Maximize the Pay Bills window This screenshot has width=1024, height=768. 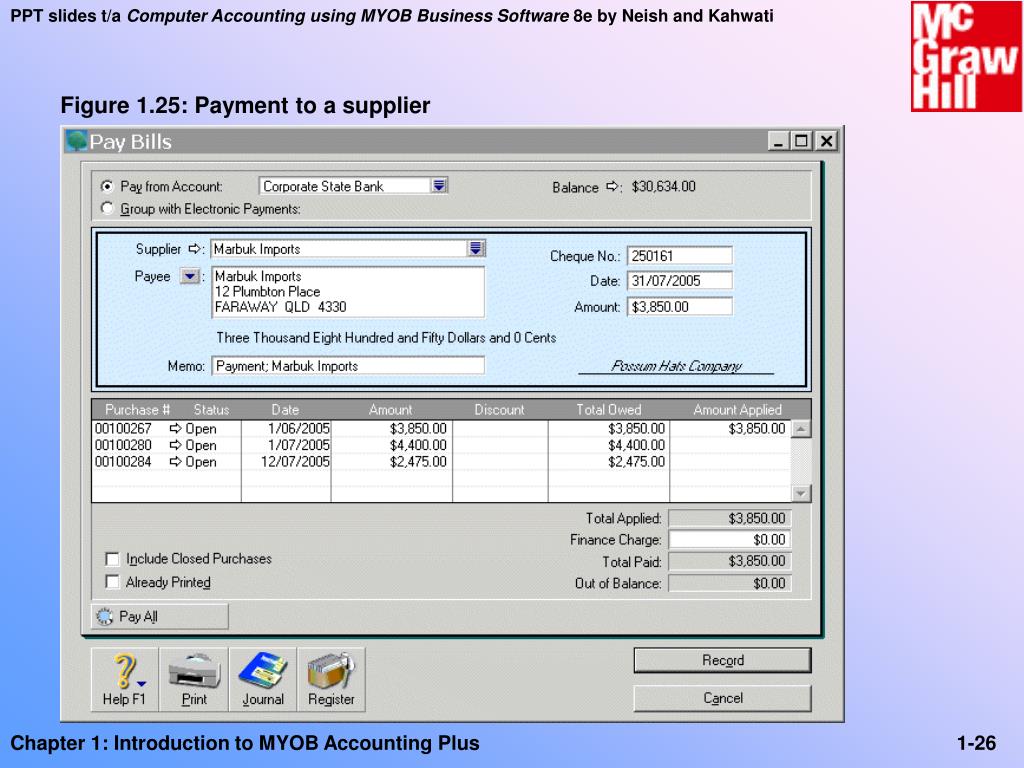tap(801, 141)
